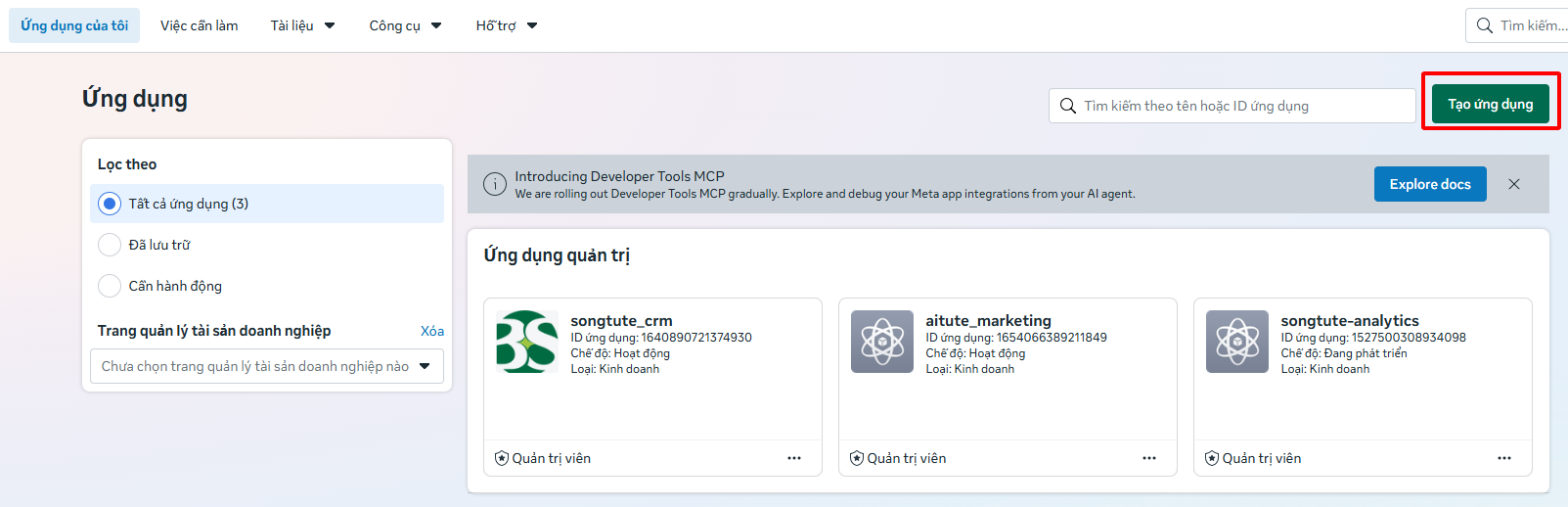
Task: Open more options for aitute_marketing
Action: (1149, 458)
